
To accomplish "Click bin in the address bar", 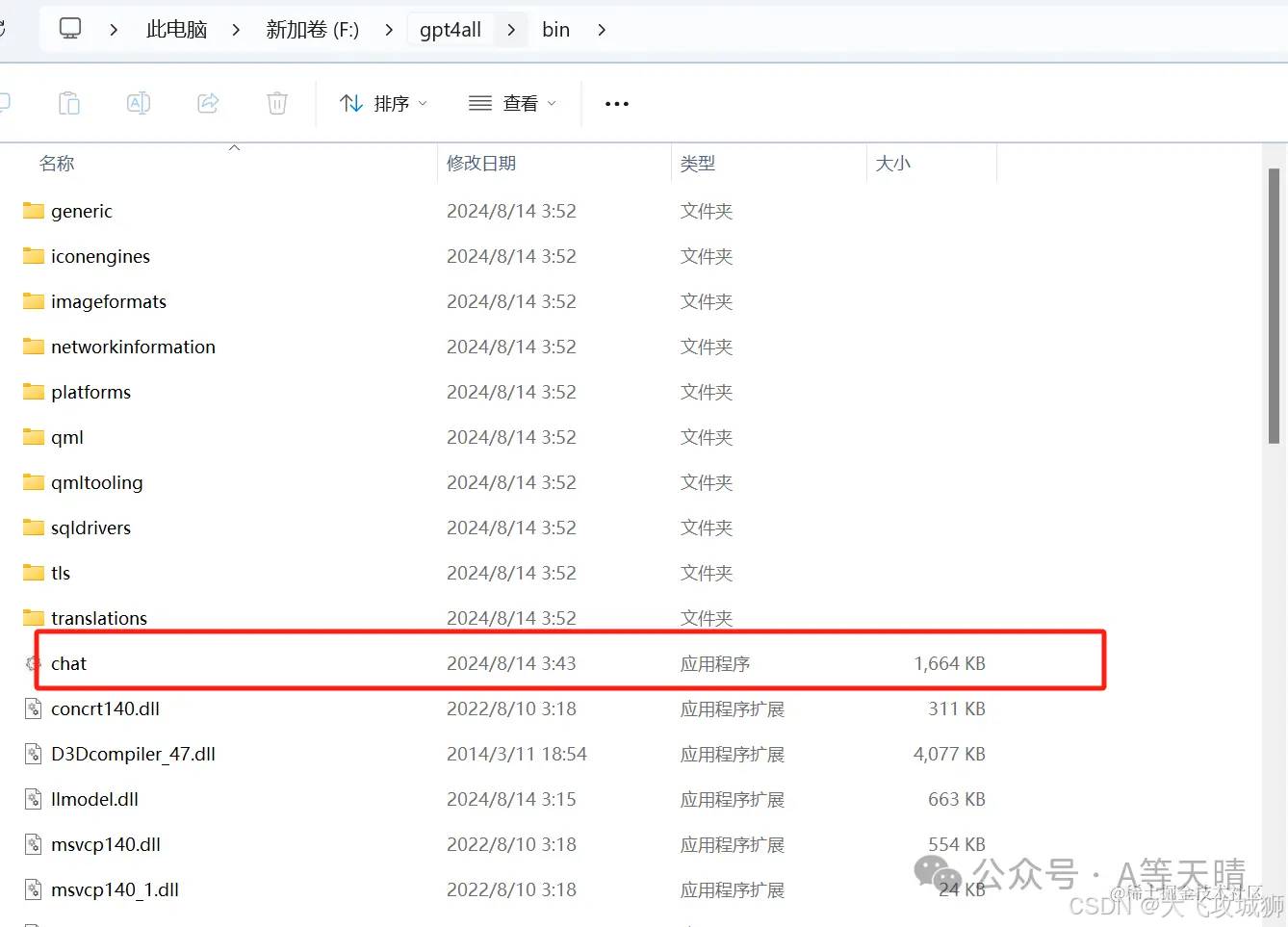I will tap(555, 30).
